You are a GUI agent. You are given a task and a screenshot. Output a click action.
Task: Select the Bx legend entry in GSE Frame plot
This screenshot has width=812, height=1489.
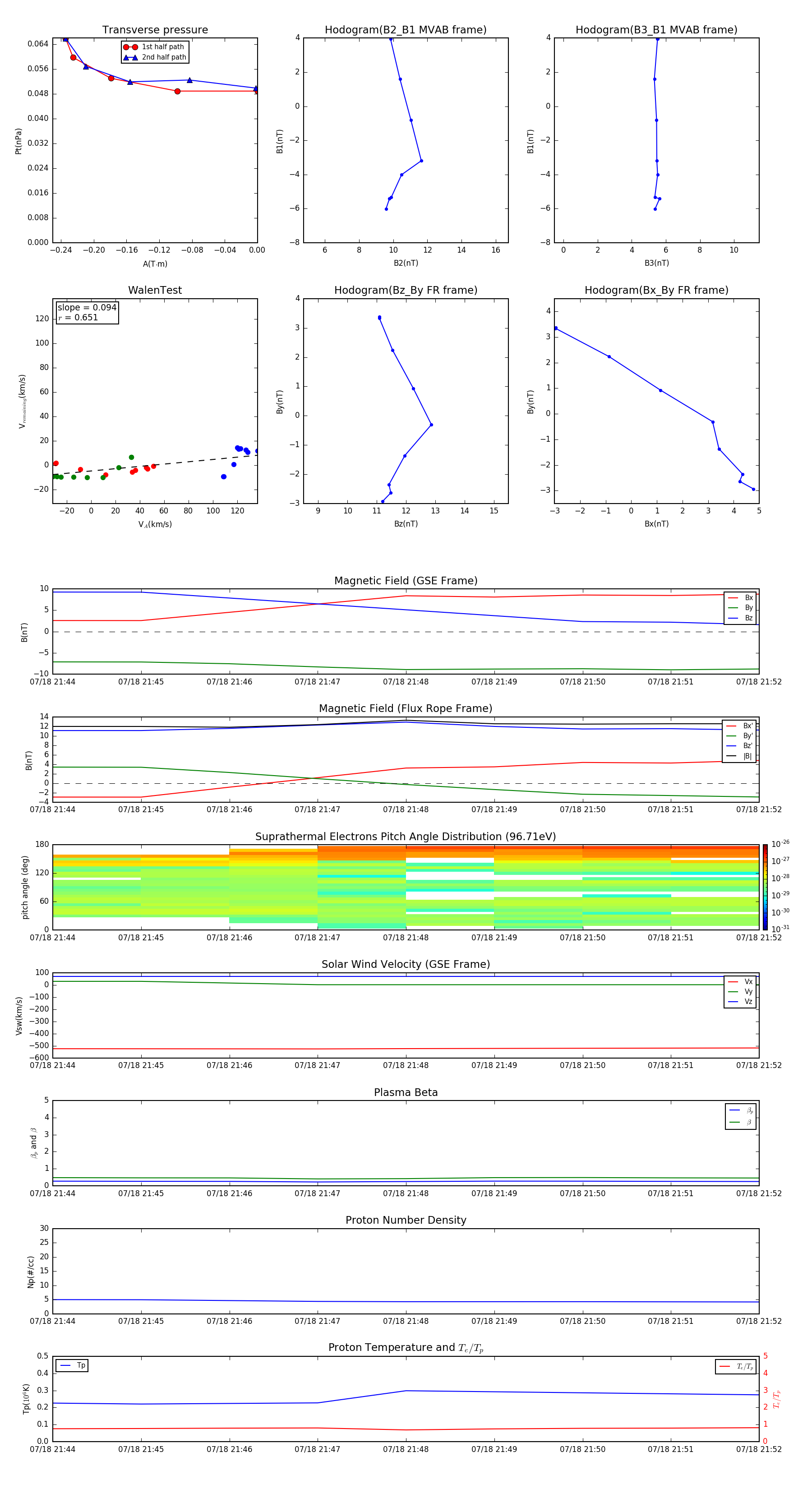click(740, 598)
